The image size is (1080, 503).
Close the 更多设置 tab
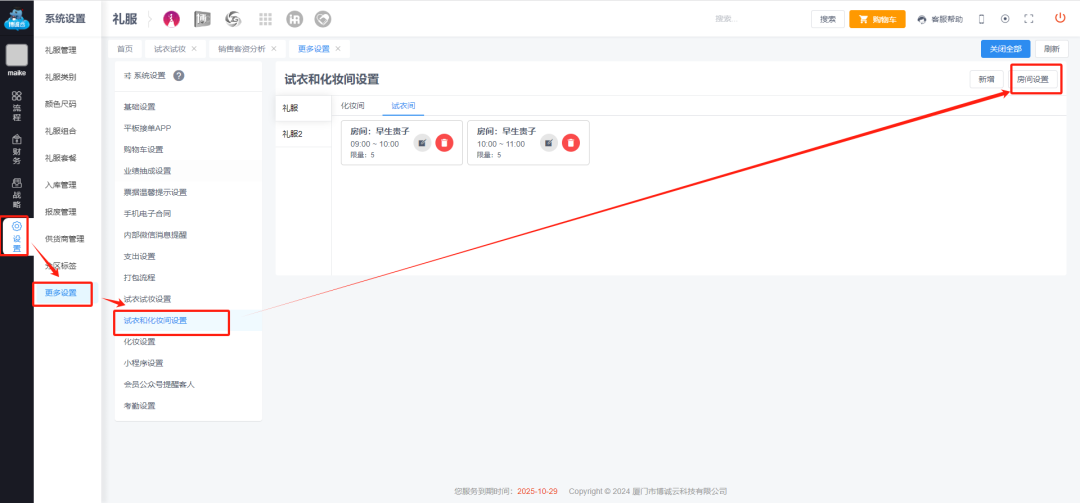[338, 49]
